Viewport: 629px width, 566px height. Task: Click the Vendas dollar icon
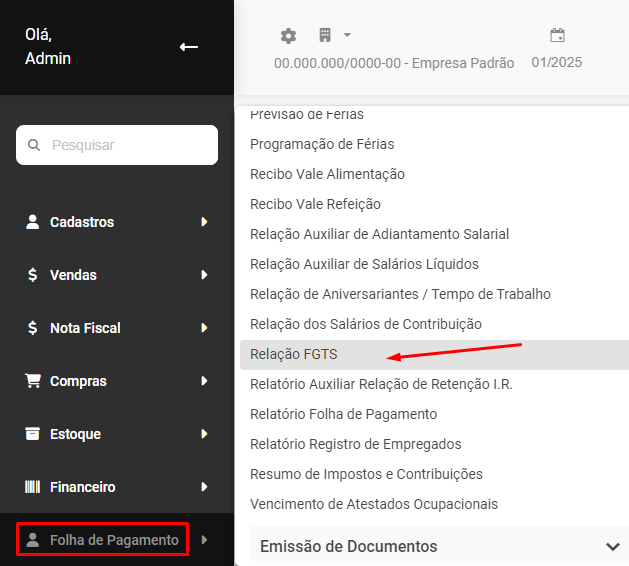[x=32, y=275]
